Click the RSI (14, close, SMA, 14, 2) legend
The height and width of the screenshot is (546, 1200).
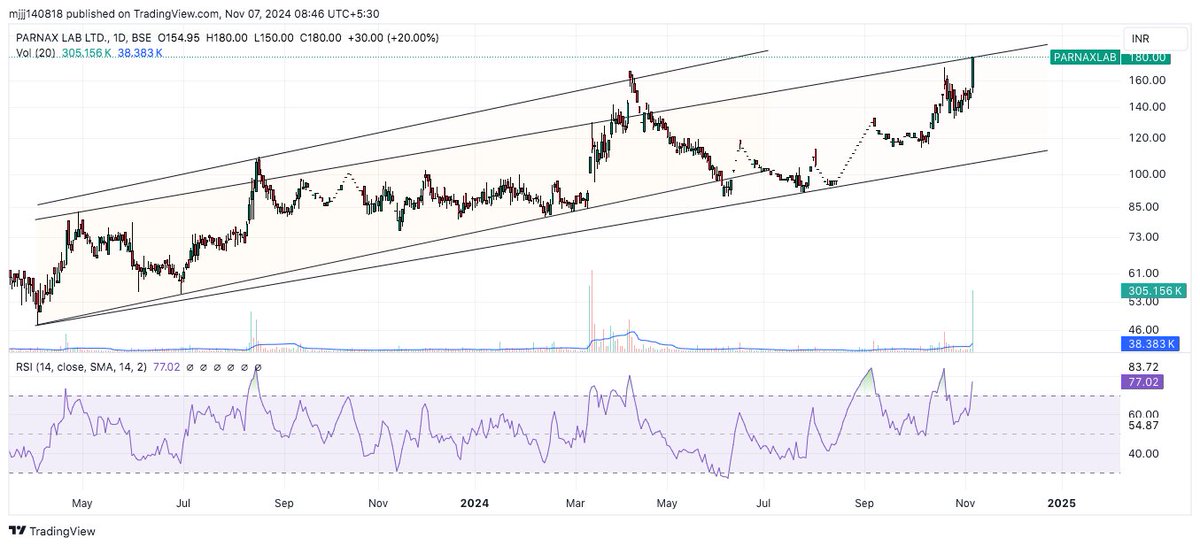click(80, 367)
